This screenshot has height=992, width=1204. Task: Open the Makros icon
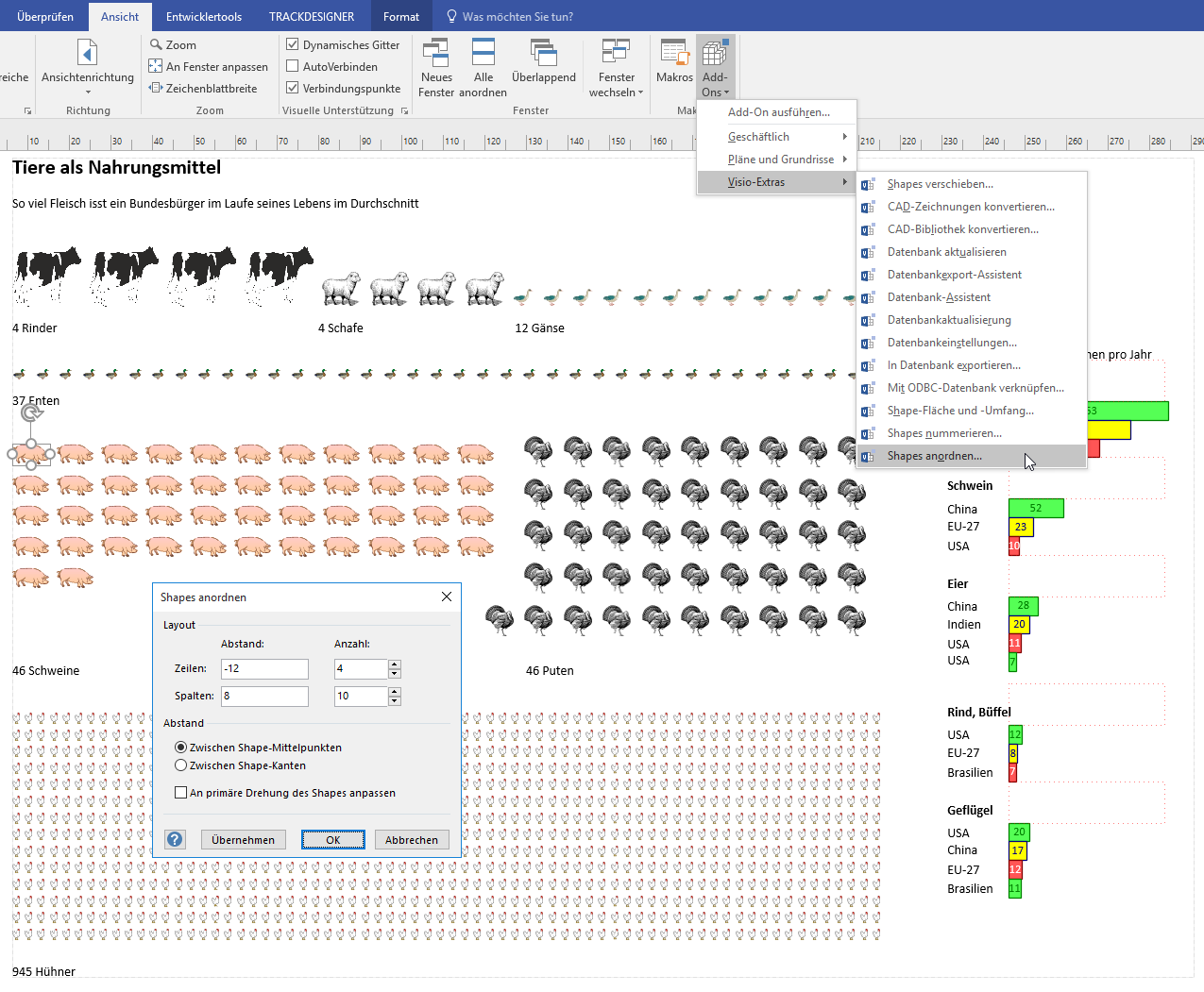click(674, 54)
